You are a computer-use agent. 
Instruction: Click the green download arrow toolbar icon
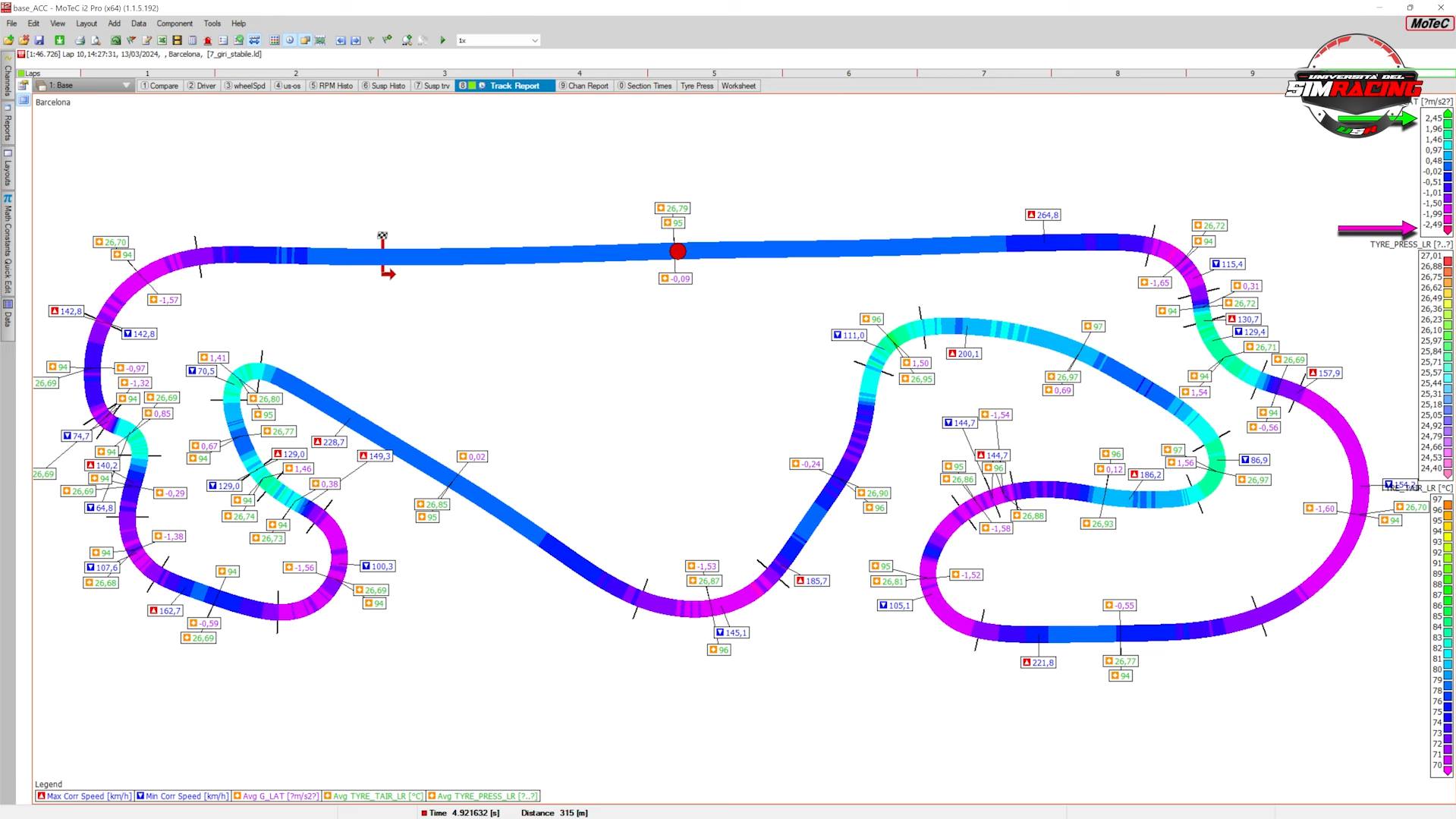pyautogui.click(x=59, y=40)
